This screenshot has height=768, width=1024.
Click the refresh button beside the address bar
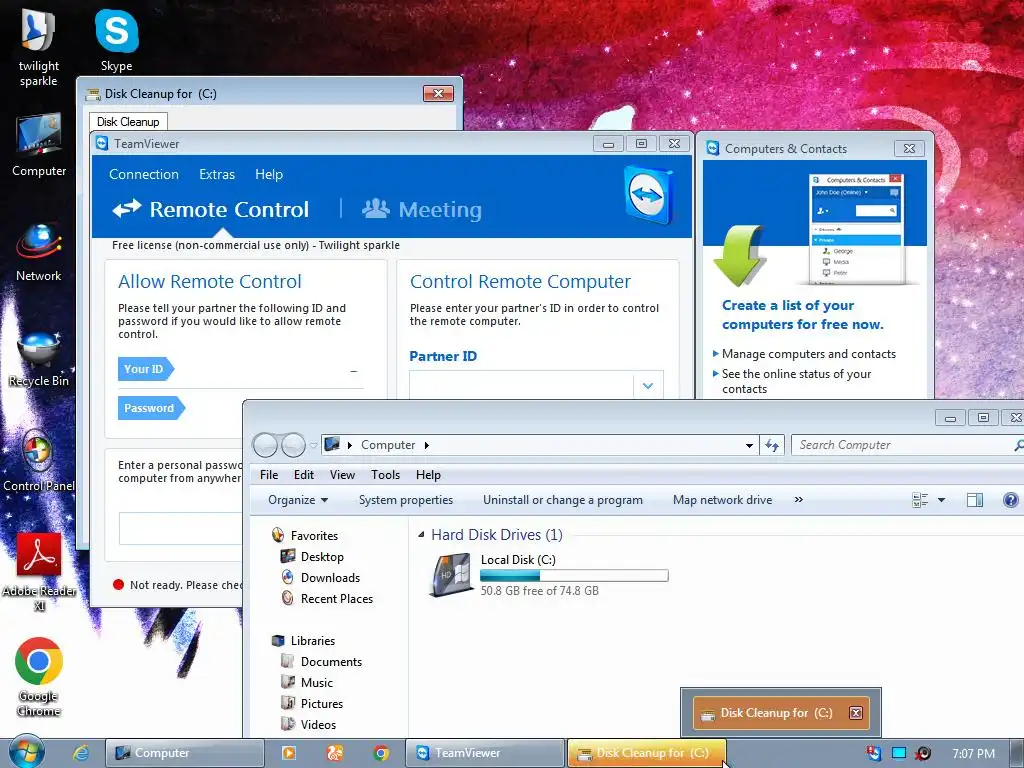pos(772,445)
